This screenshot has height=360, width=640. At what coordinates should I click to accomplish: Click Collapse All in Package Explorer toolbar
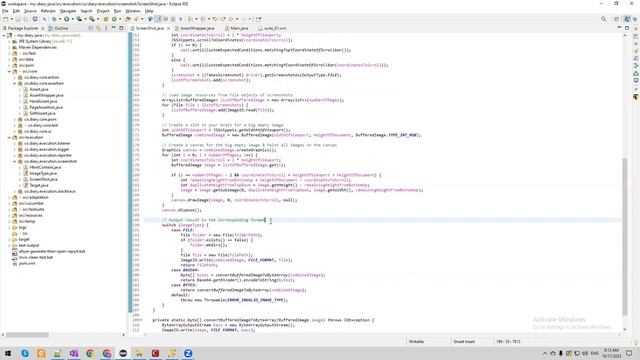91,28
